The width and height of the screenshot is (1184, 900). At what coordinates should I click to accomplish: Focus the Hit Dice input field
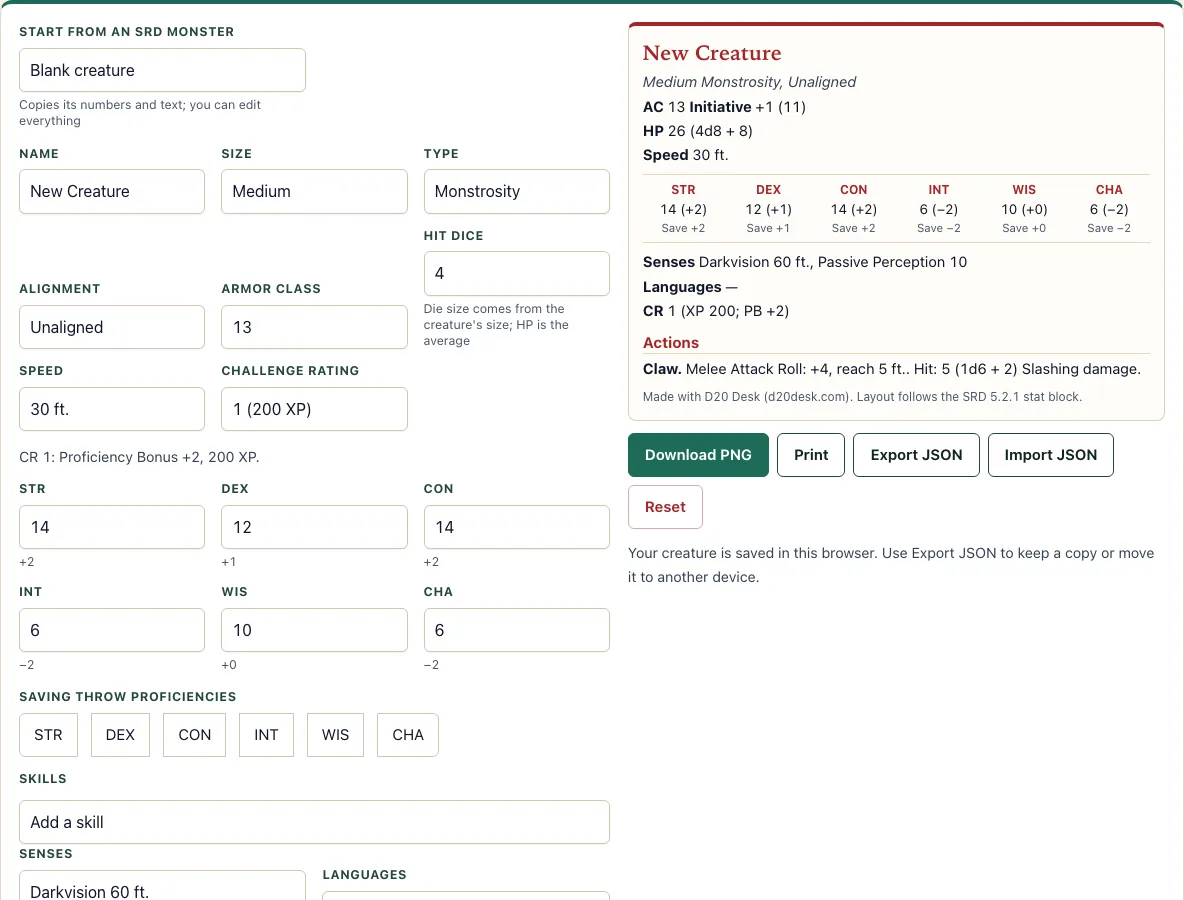516,273
